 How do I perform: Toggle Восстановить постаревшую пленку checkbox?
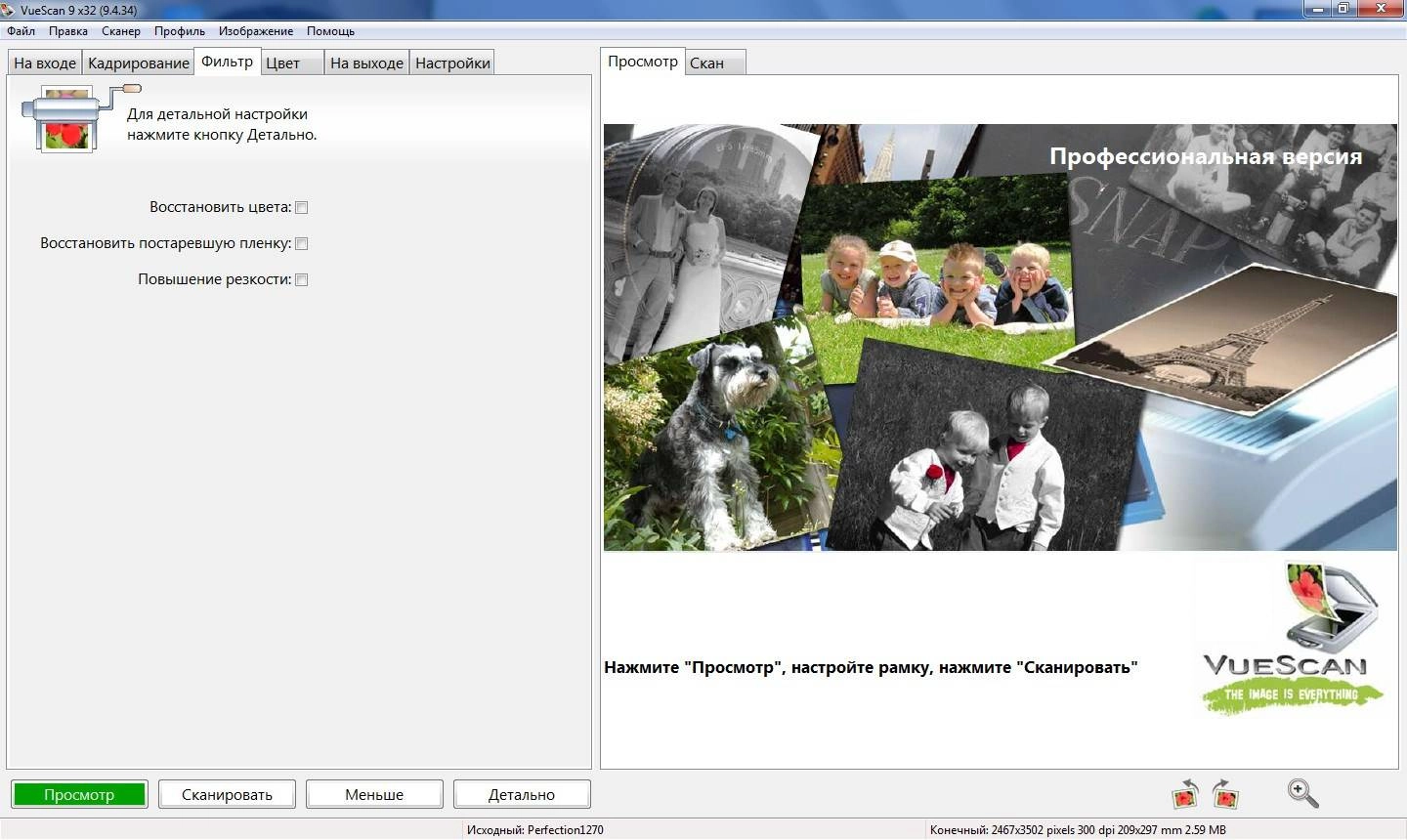pyautogui.click(x=302, y=243)
